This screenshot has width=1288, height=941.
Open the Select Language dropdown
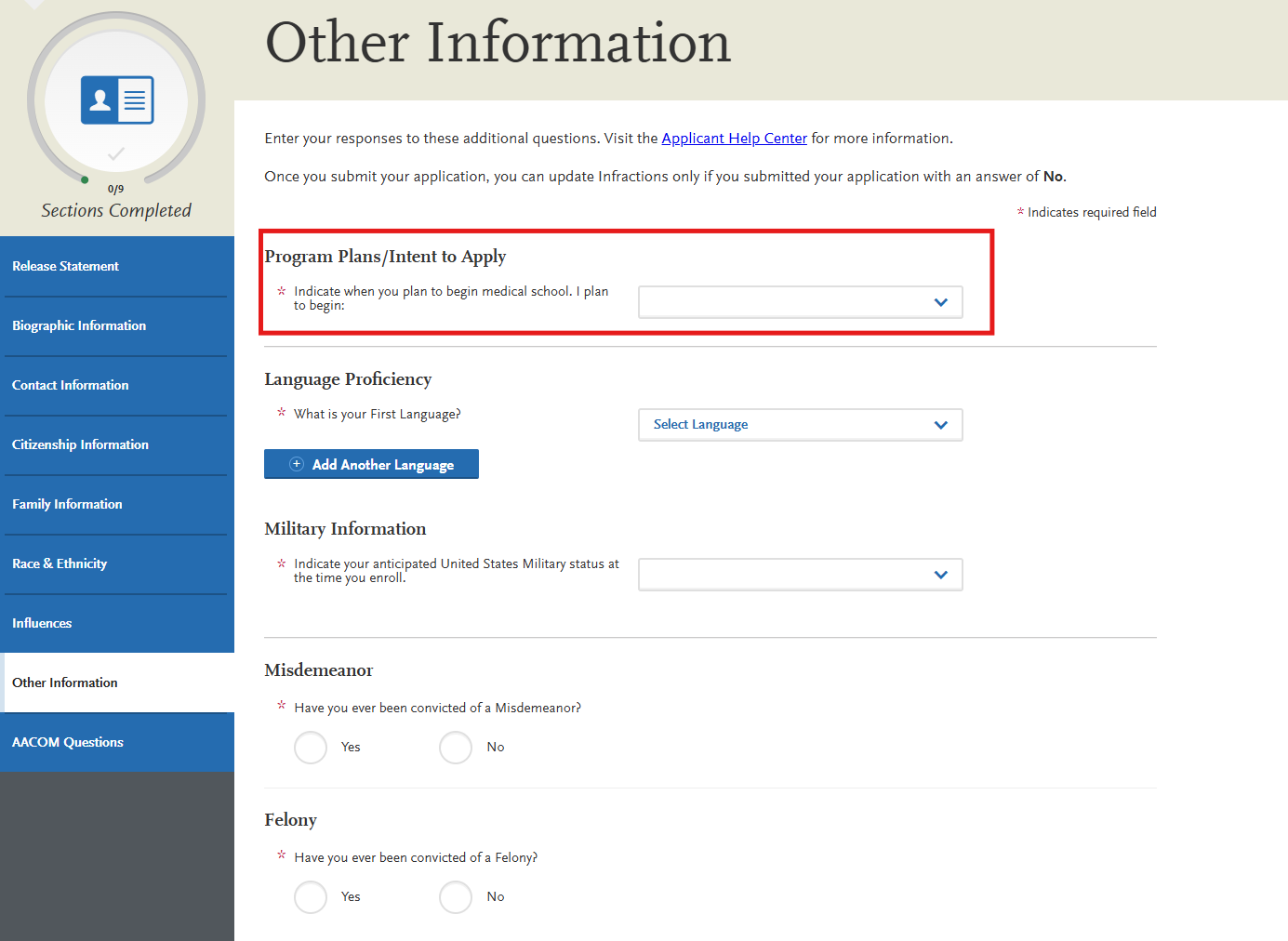click(x=800, y=424)
